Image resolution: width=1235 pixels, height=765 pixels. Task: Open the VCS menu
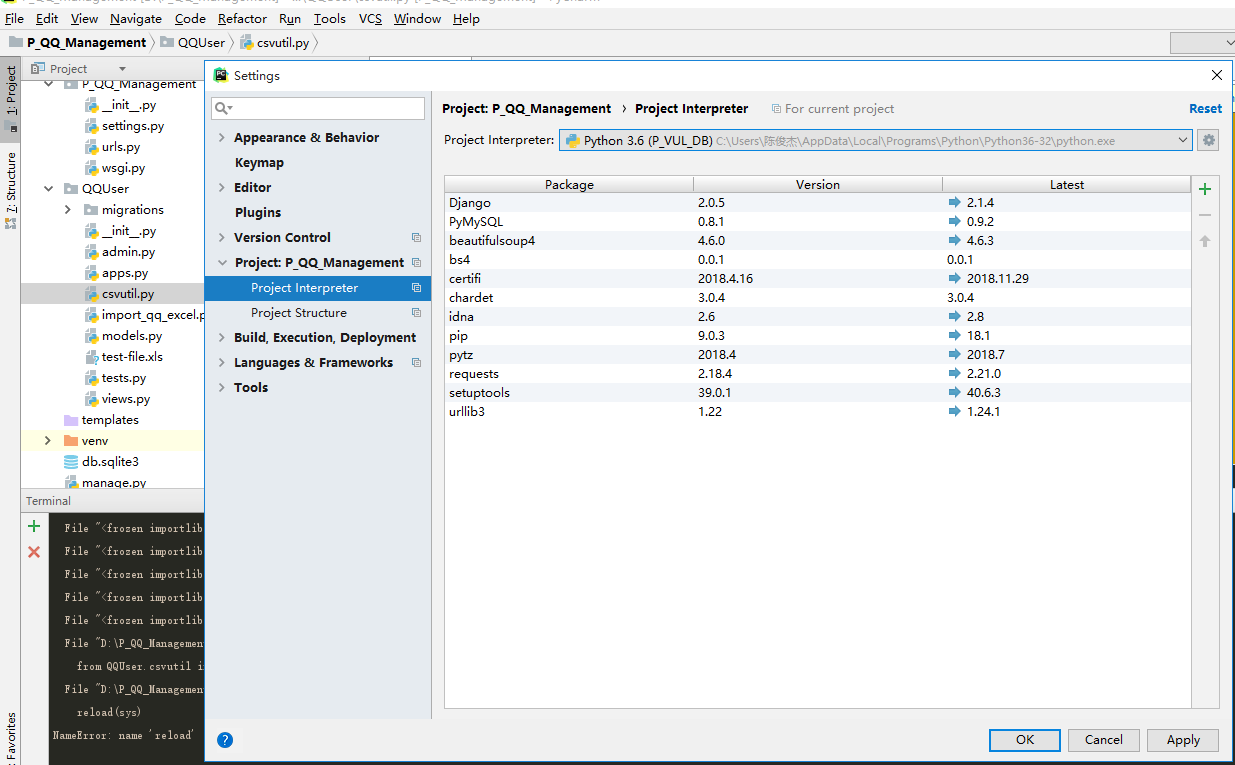pos(370,19)
